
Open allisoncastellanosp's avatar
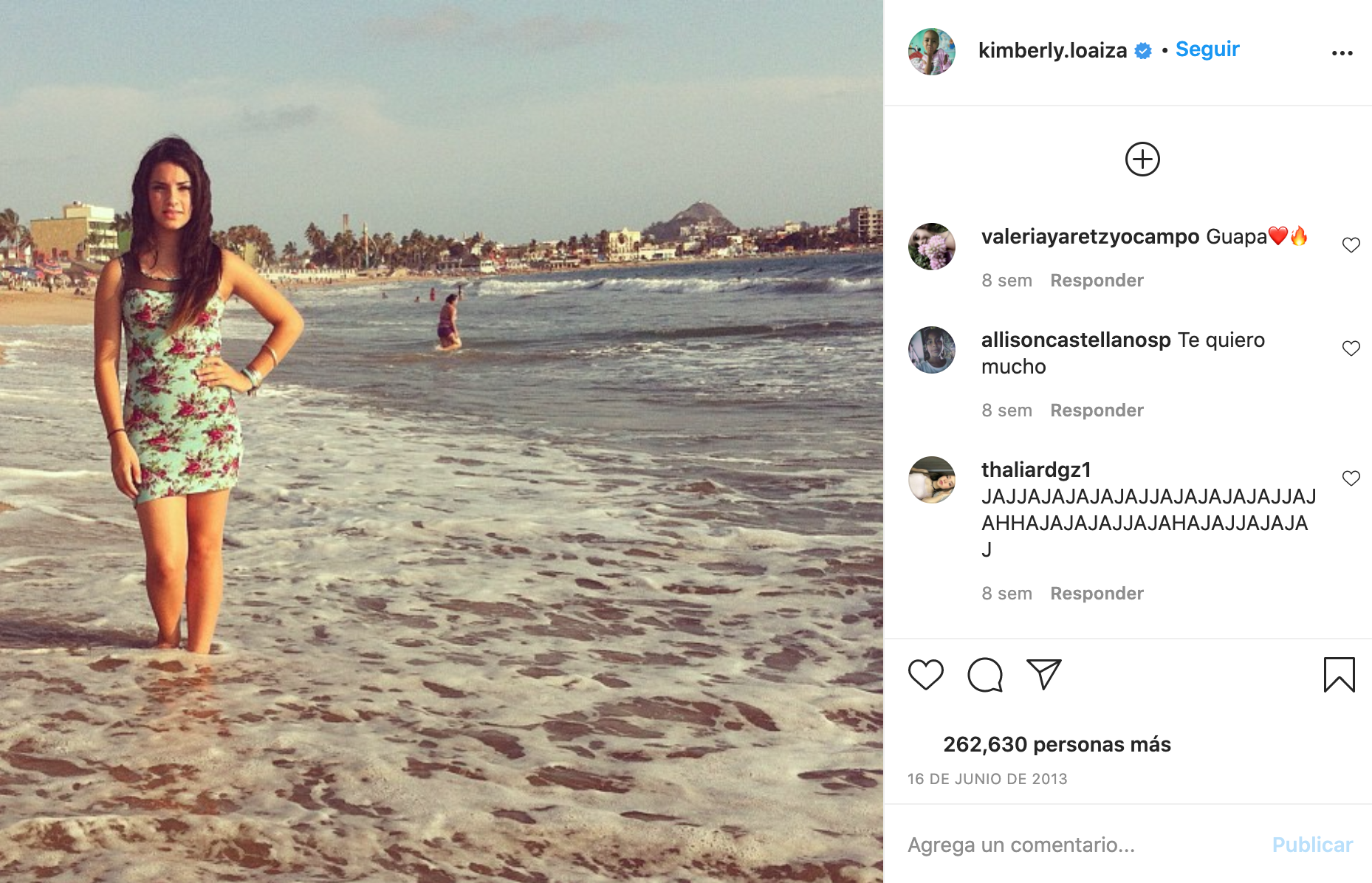[931, 350]
